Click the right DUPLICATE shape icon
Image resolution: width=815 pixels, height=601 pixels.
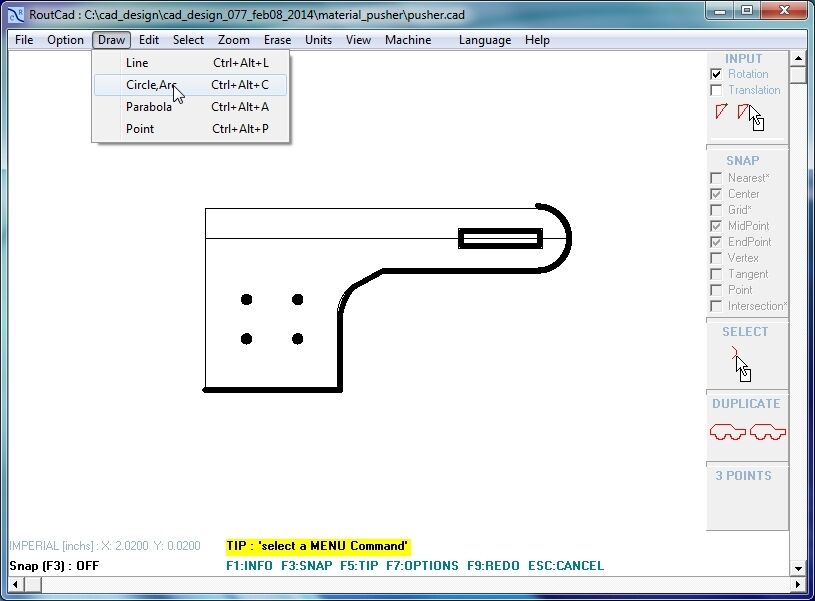pyautogui.click(x=768, y=432)
